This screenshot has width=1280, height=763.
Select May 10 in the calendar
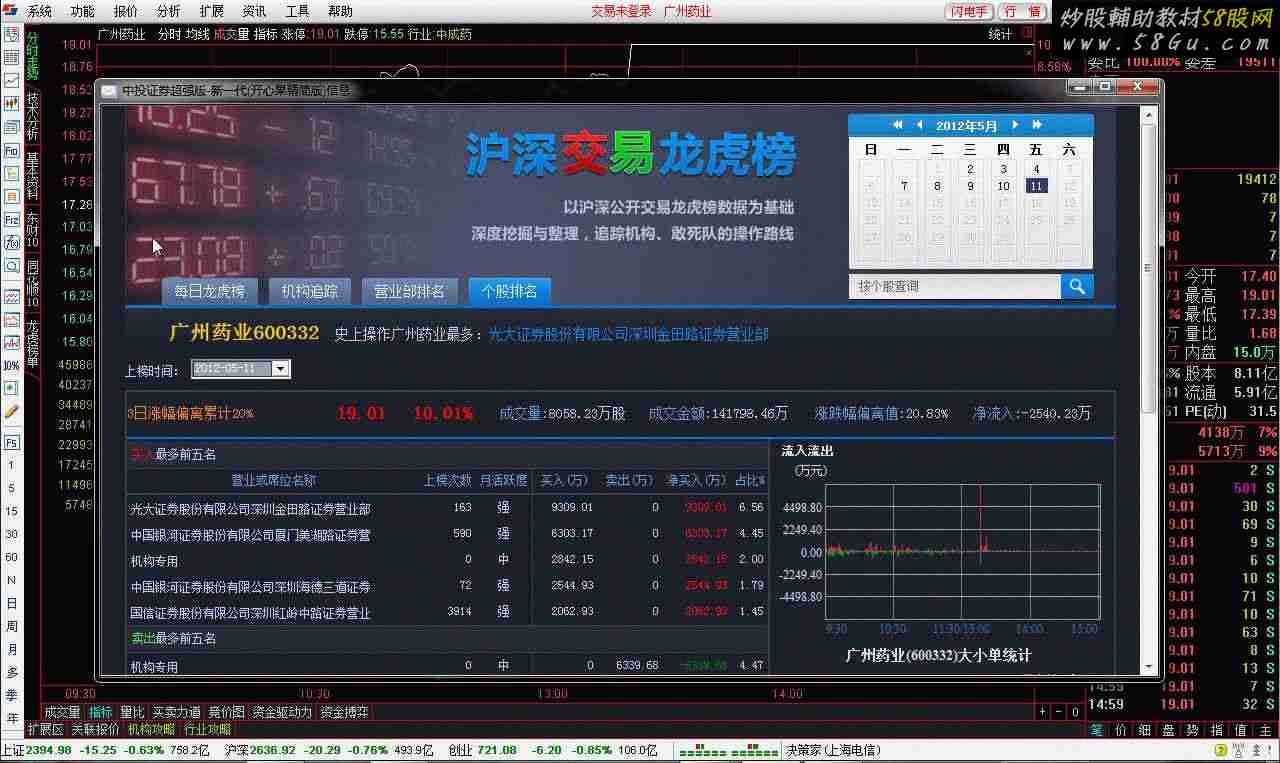point(1003,186)
